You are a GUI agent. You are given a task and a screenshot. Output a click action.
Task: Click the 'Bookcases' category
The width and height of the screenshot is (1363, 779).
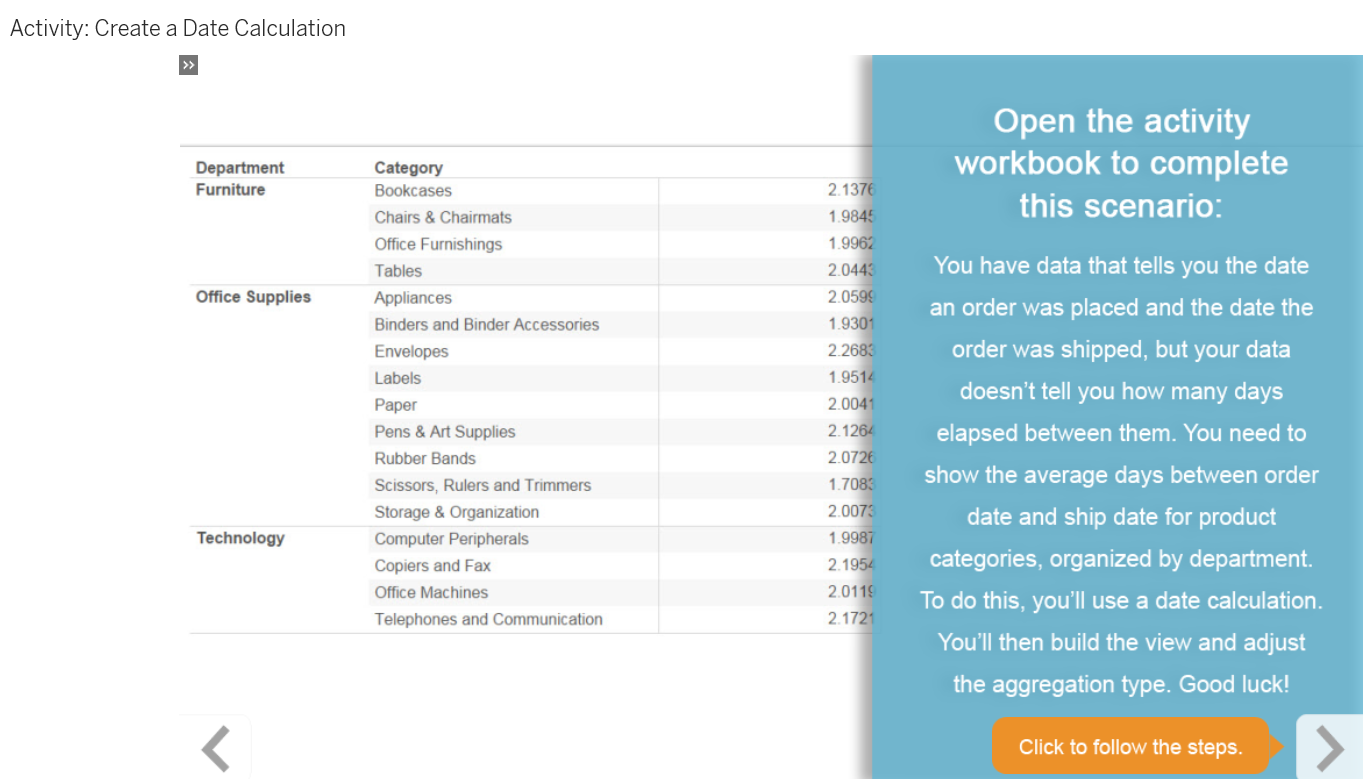tap(413, 190)
